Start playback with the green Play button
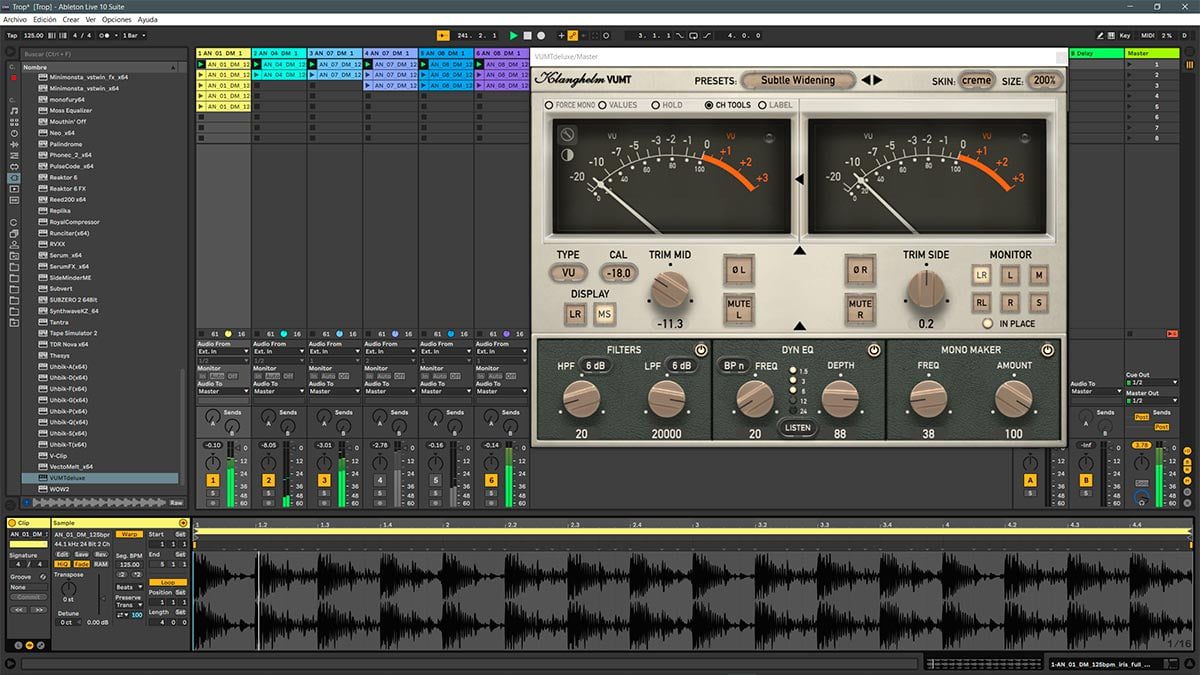Screen dimensions: 1200x675 [514, 35]
